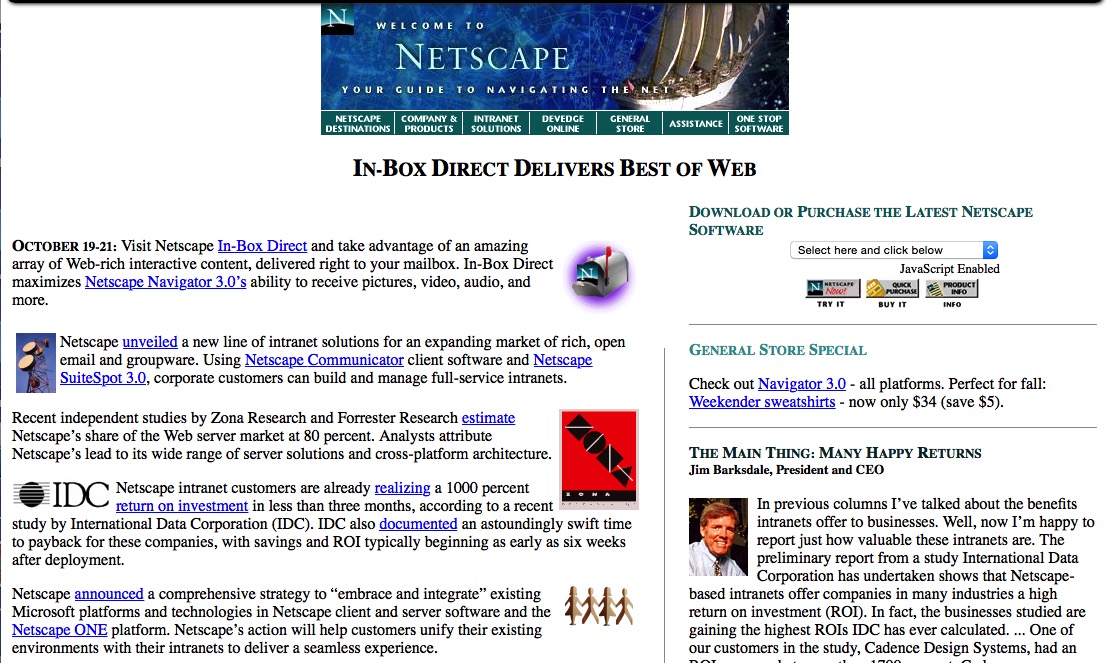Follow the 'documented' link
Viewport: 1107px width, 663px height.
pyautogui.click(x=418, y=524)
